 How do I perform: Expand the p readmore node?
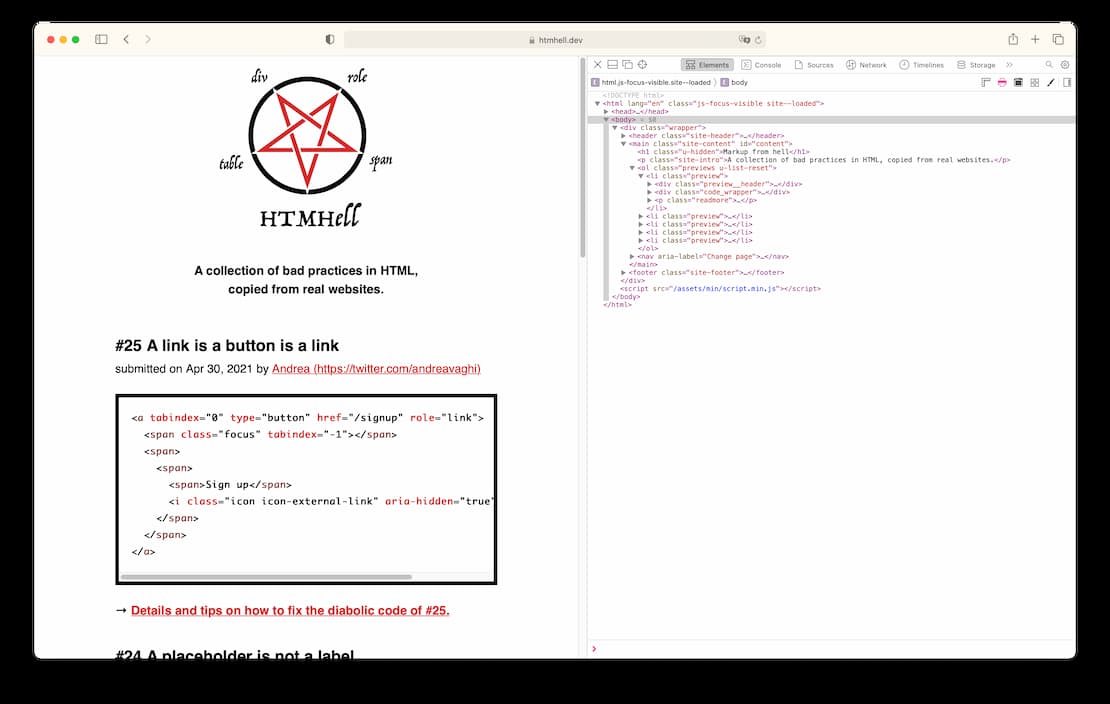(x=649, y=200)
